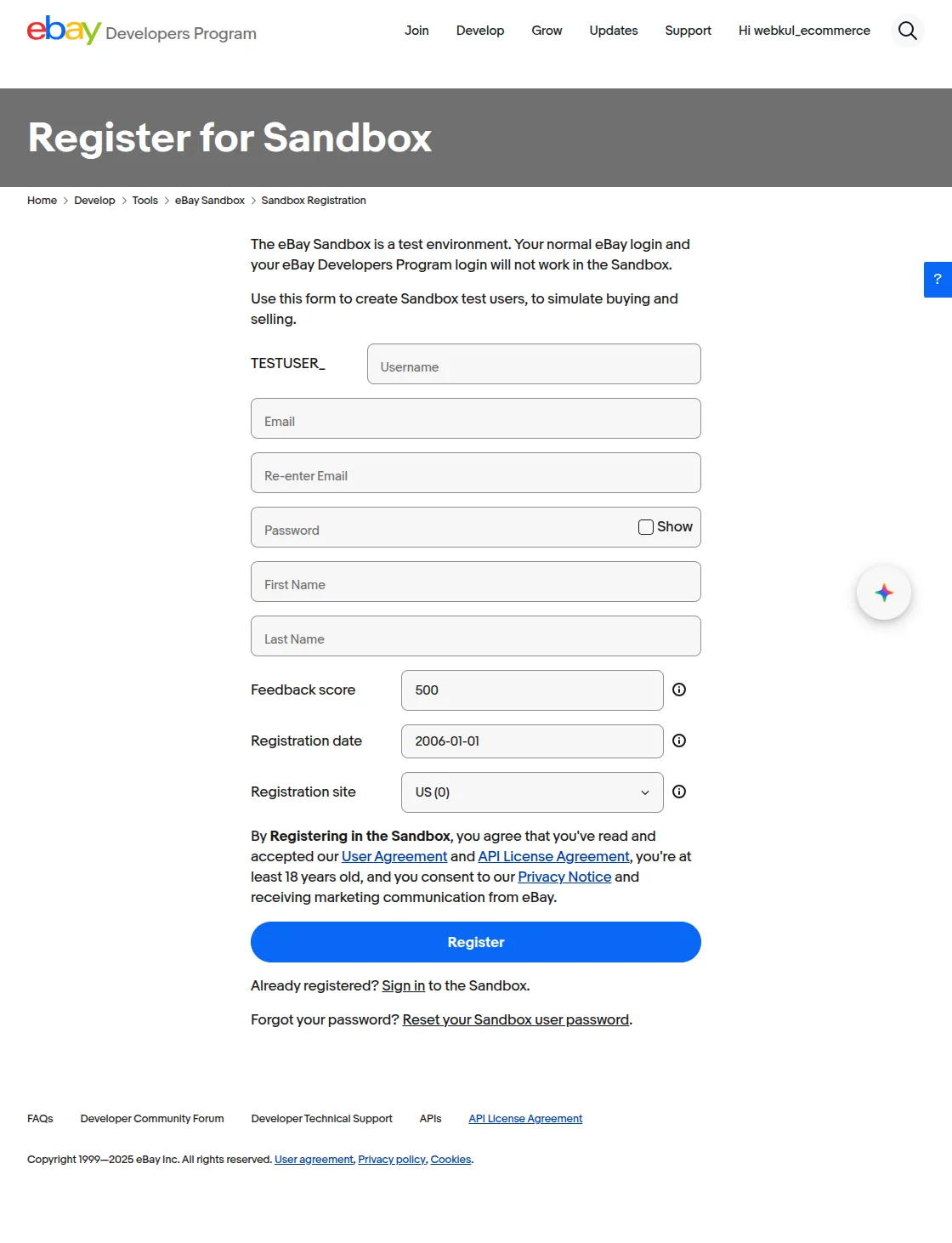Click the Registration site info icon
The image size is (952, 1243).
[678, 792]
